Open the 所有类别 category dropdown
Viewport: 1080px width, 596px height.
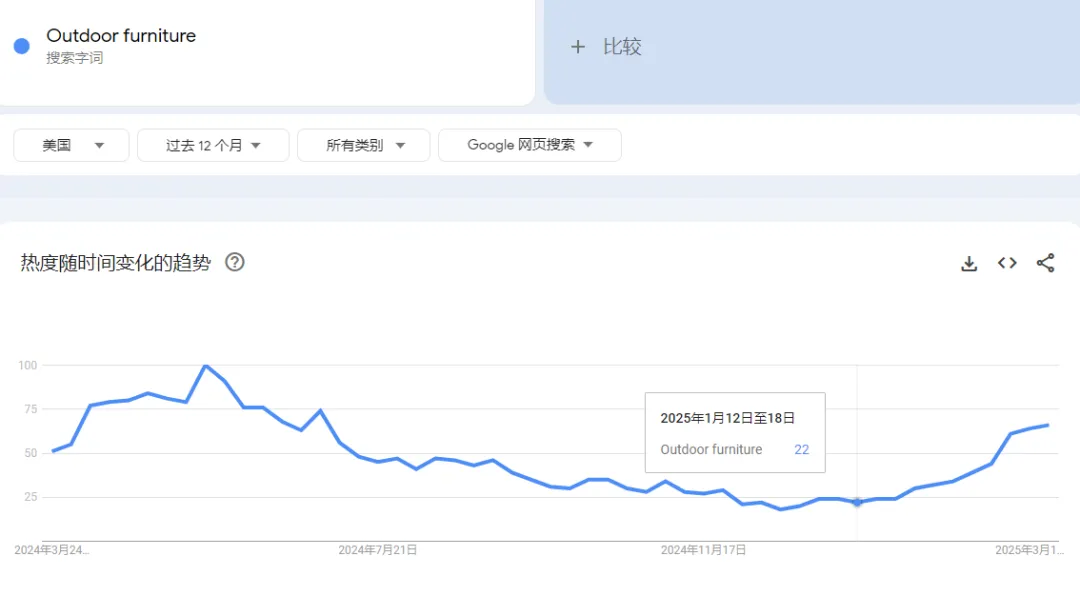pos(364,145)
